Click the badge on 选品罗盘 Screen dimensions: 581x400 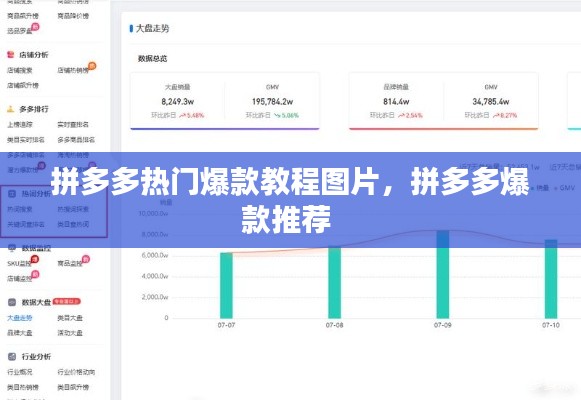pos(35,26)
